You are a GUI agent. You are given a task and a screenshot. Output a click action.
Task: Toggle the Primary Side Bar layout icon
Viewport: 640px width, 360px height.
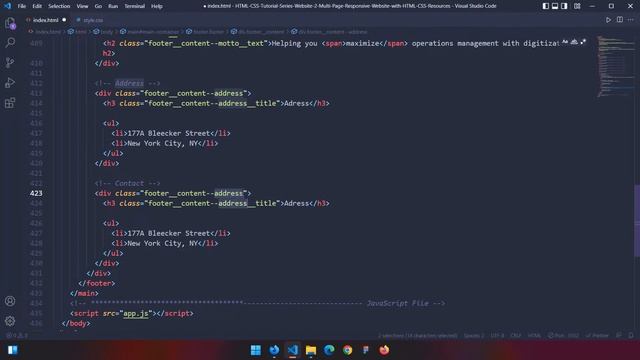546,6
